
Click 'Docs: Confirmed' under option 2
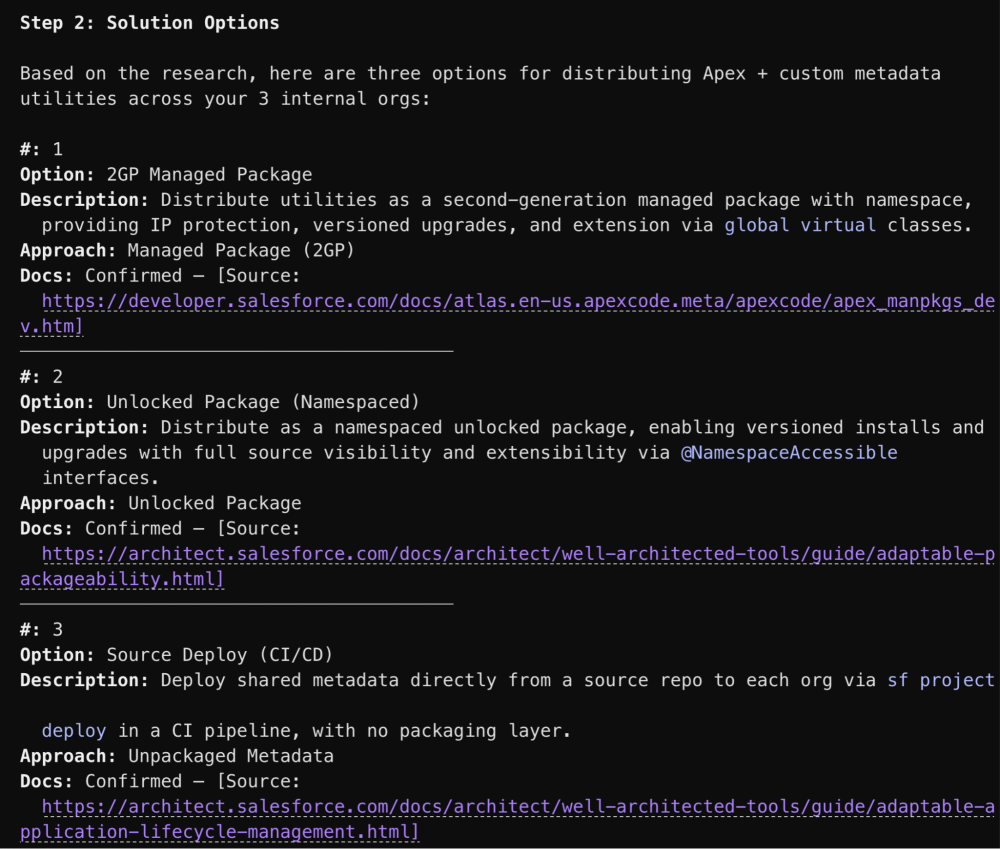point(101,529)
